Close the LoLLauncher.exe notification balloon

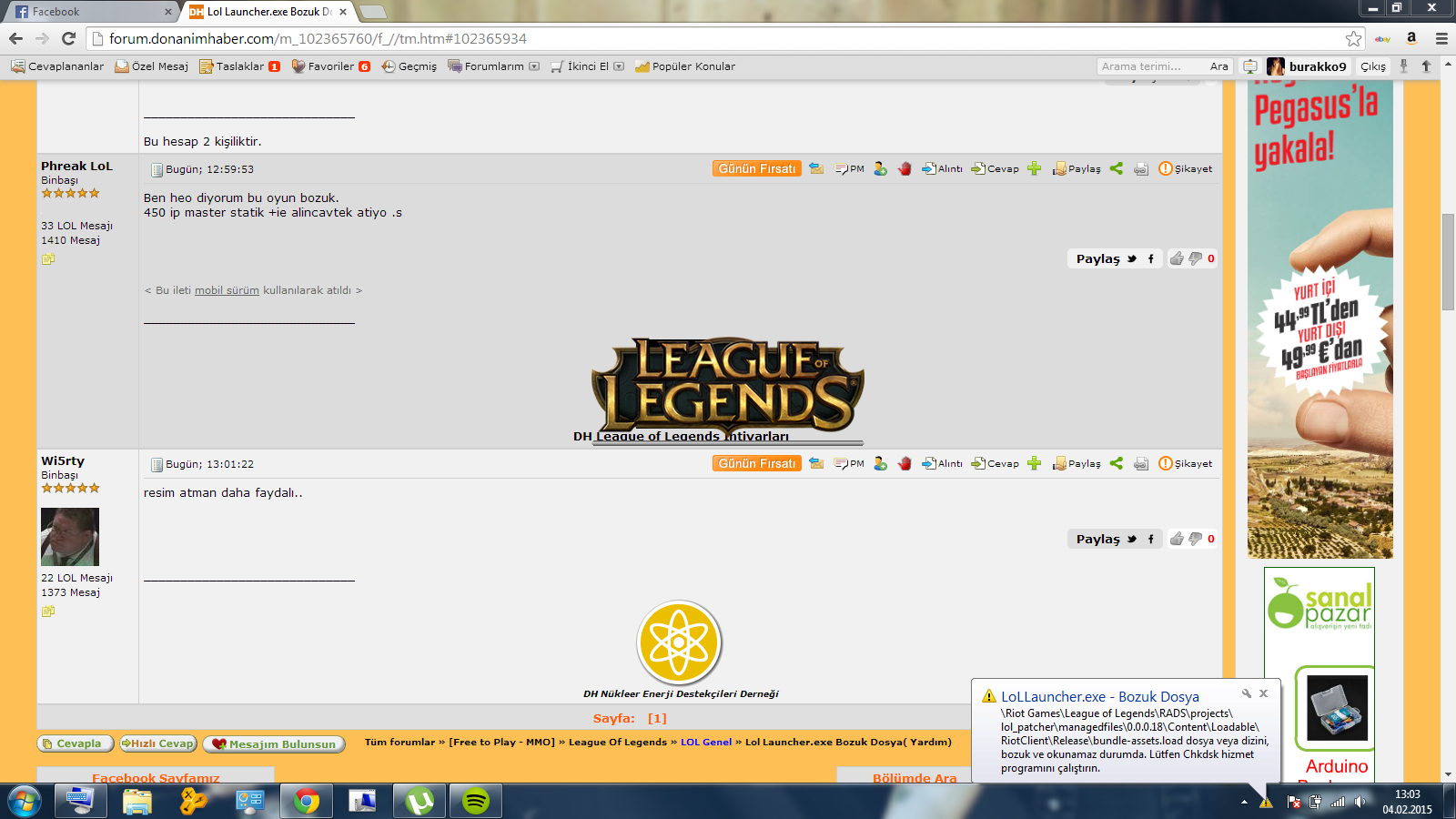click(1263, 693)
